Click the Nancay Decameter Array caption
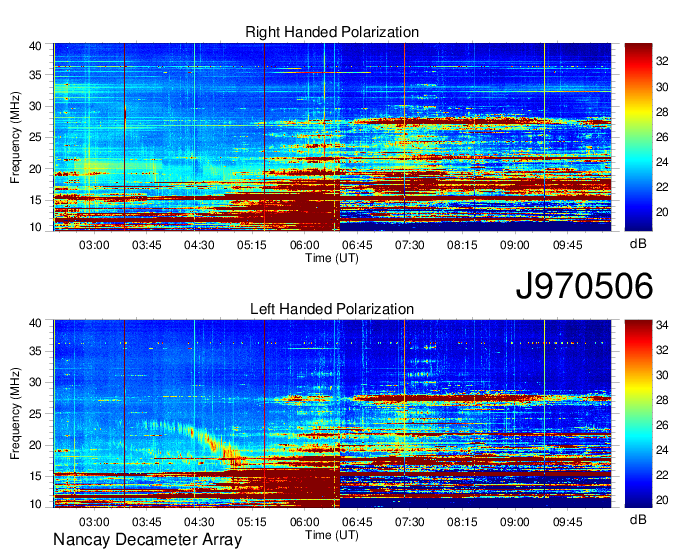This screenshot has width=680, height=552. (147, 540)
